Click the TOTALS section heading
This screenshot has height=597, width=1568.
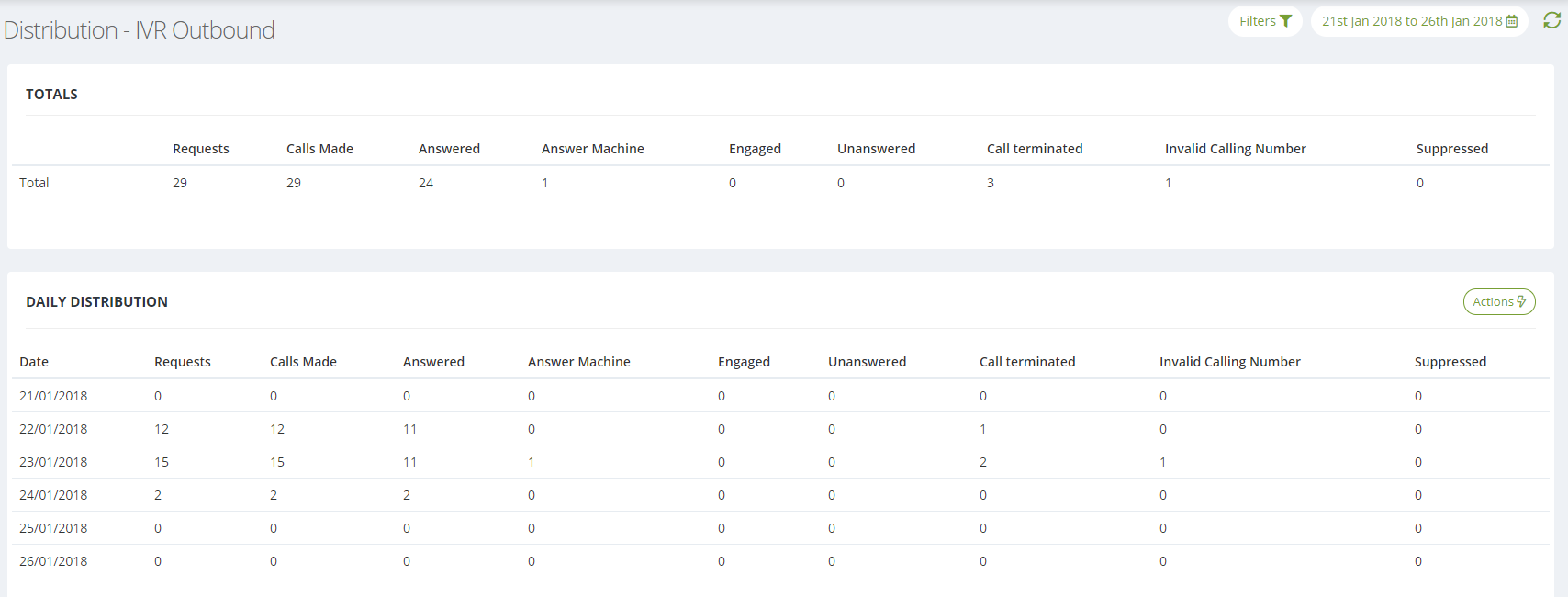click(x=51, y=94)
